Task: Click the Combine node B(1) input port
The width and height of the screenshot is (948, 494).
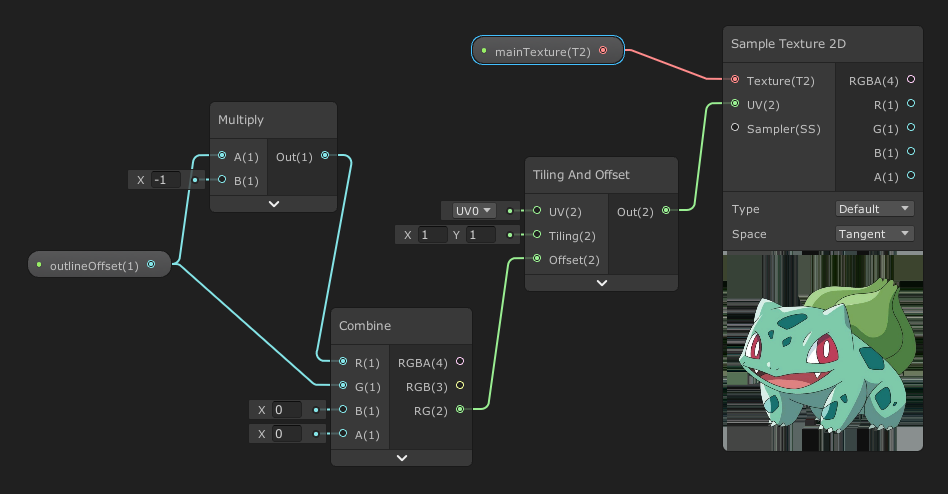Action: [x=343, y=409]
